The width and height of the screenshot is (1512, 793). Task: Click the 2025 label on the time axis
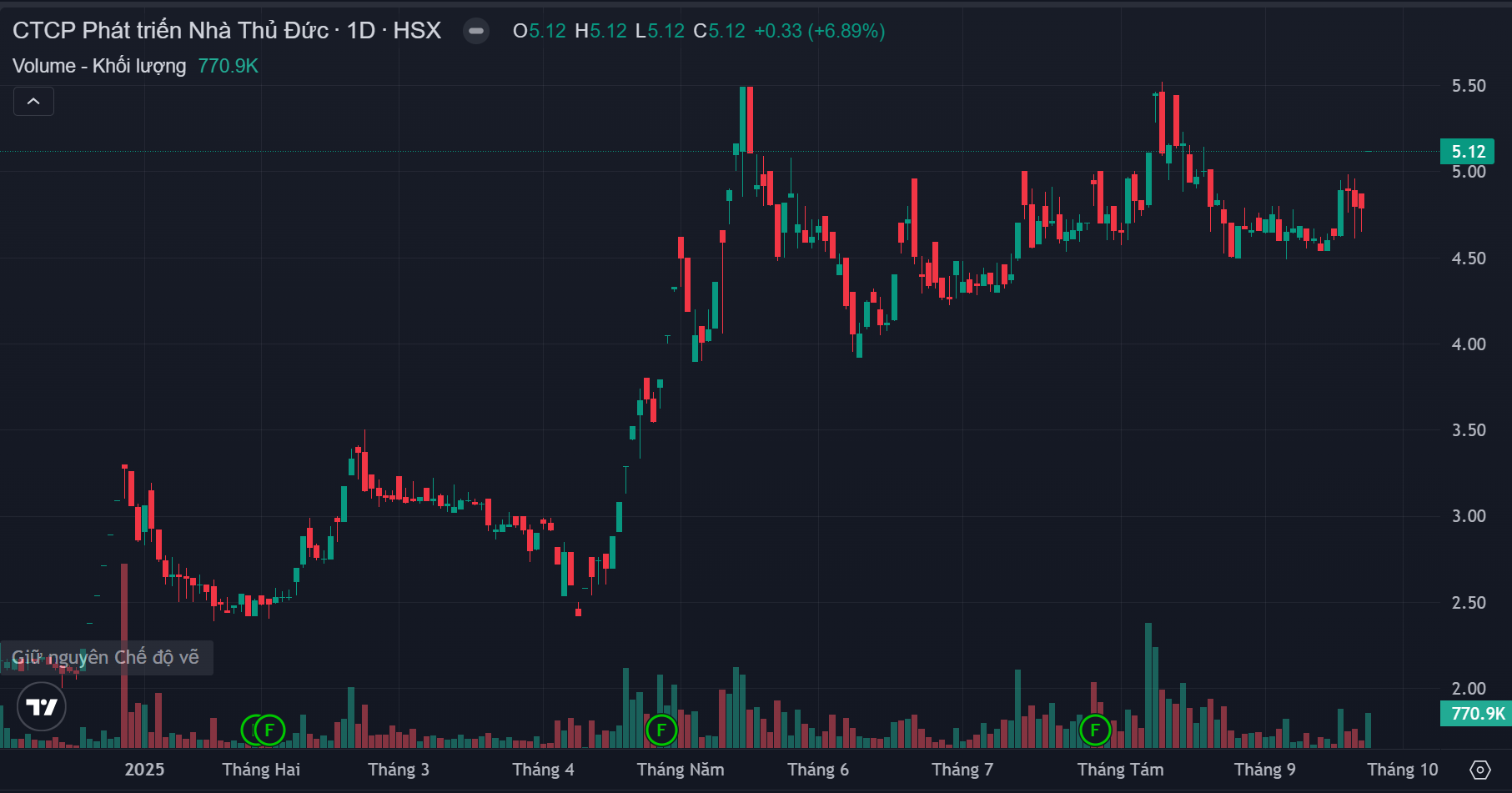[144, 770]
